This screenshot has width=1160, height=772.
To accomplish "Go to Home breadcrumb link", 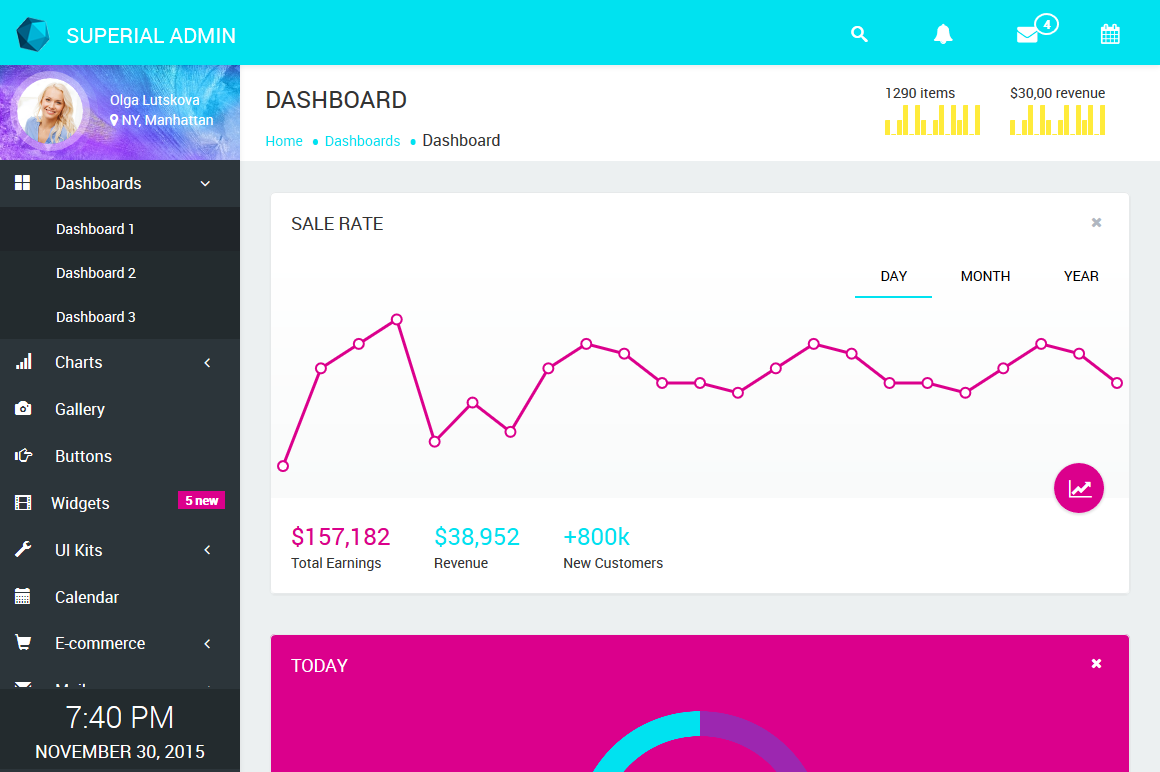I will (284, 141).
